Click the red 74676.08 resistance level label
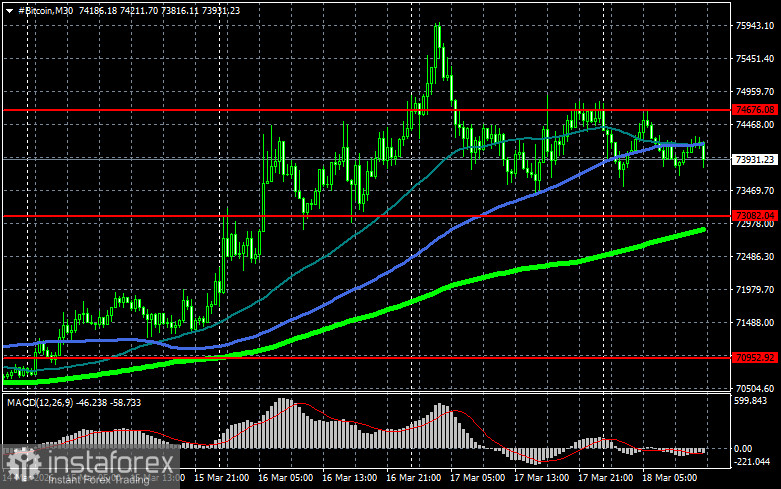Screen dimensions: 781x489 (x=755, y=110)
